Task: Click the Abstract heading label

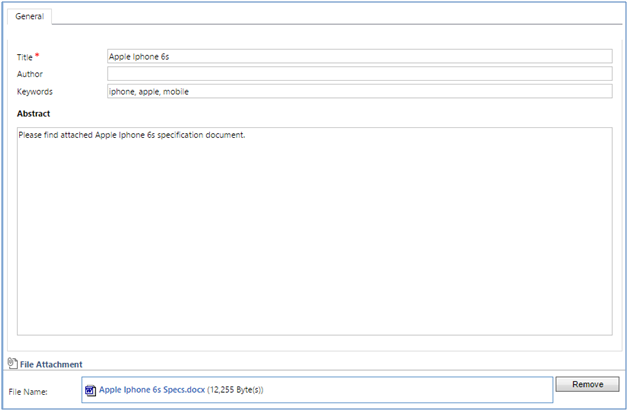Action: click(x=33, y=114)
